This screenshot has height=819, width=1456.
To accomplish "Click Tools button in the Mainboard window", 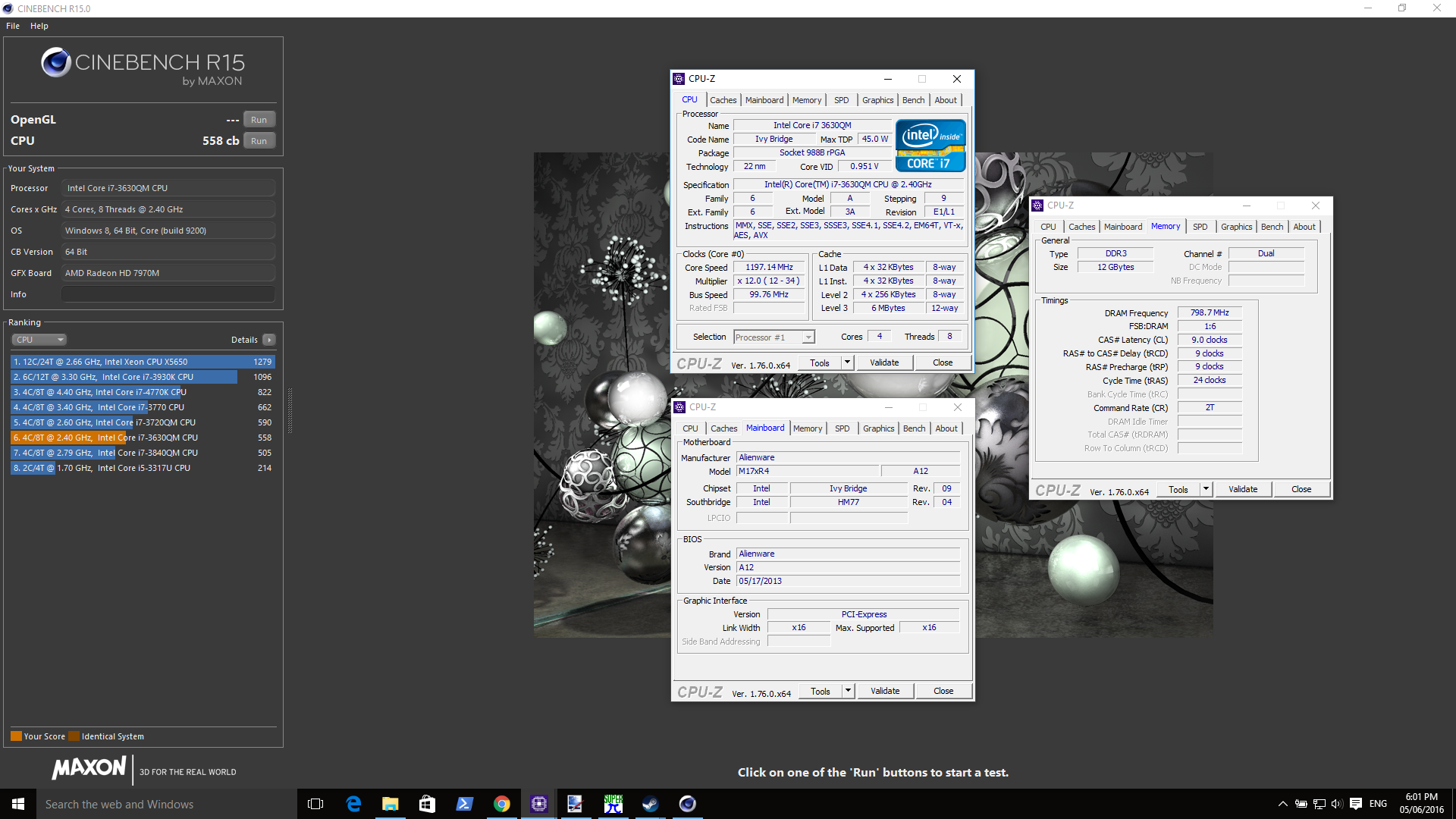I will [x=821, y=691].
